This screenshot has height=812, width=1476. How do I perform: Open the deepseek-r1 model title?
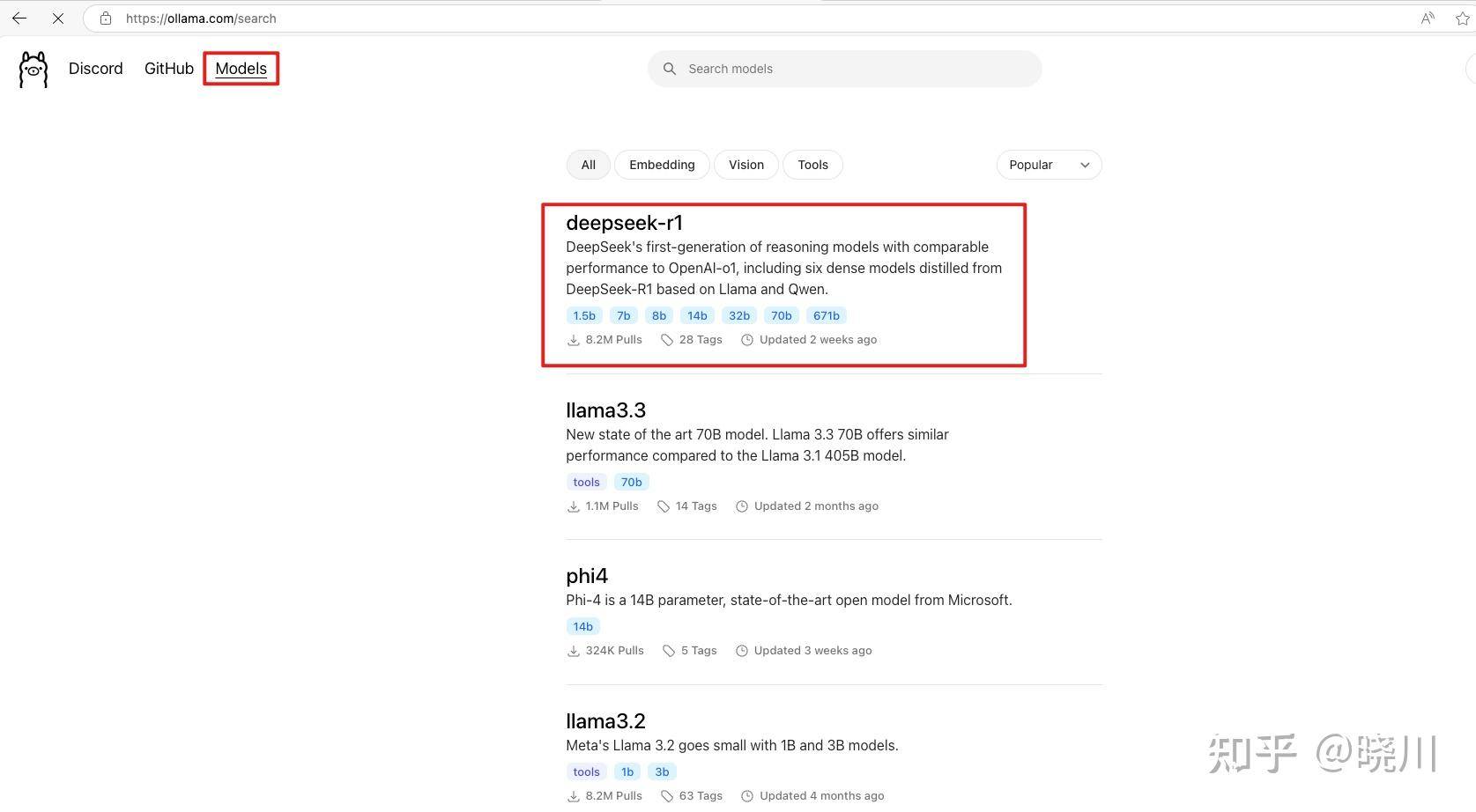pyautogui.click(x=625, y=223)
